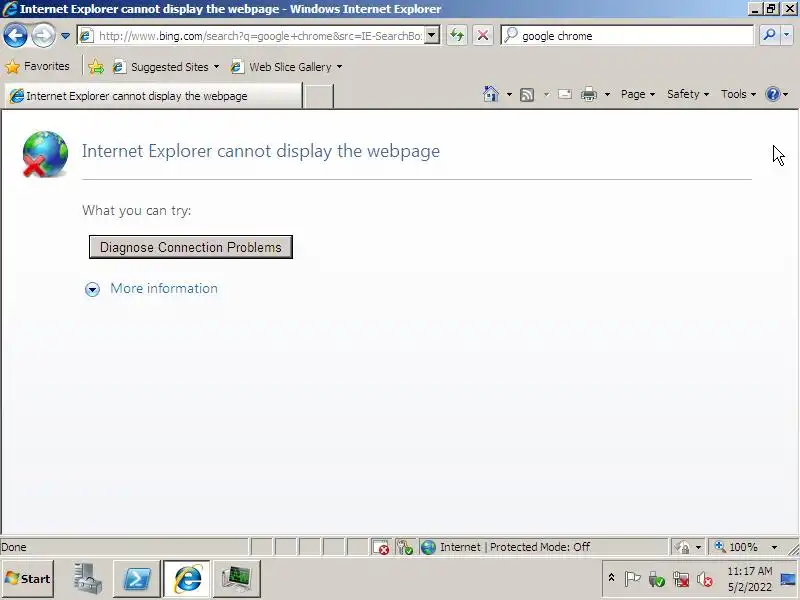Show hidden tray icons
Viewport: 800px width, 600px height.
pos(611,578)
